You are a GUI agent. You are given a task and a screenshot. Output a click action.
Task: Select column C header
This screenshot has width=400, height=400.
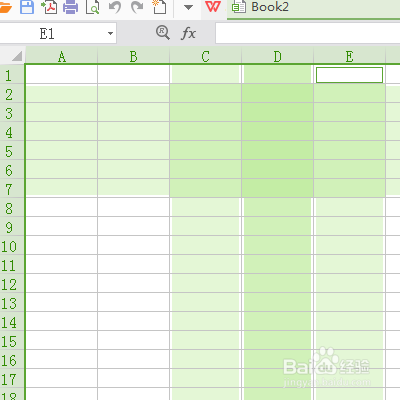[205, 56]
